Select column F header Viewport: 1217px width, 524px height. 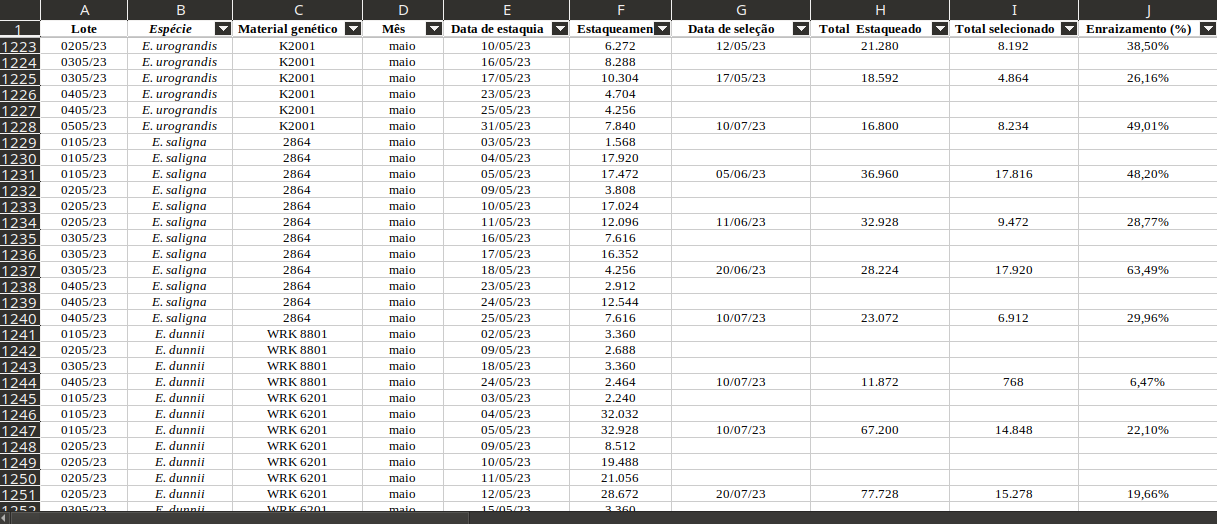point(620,10)
